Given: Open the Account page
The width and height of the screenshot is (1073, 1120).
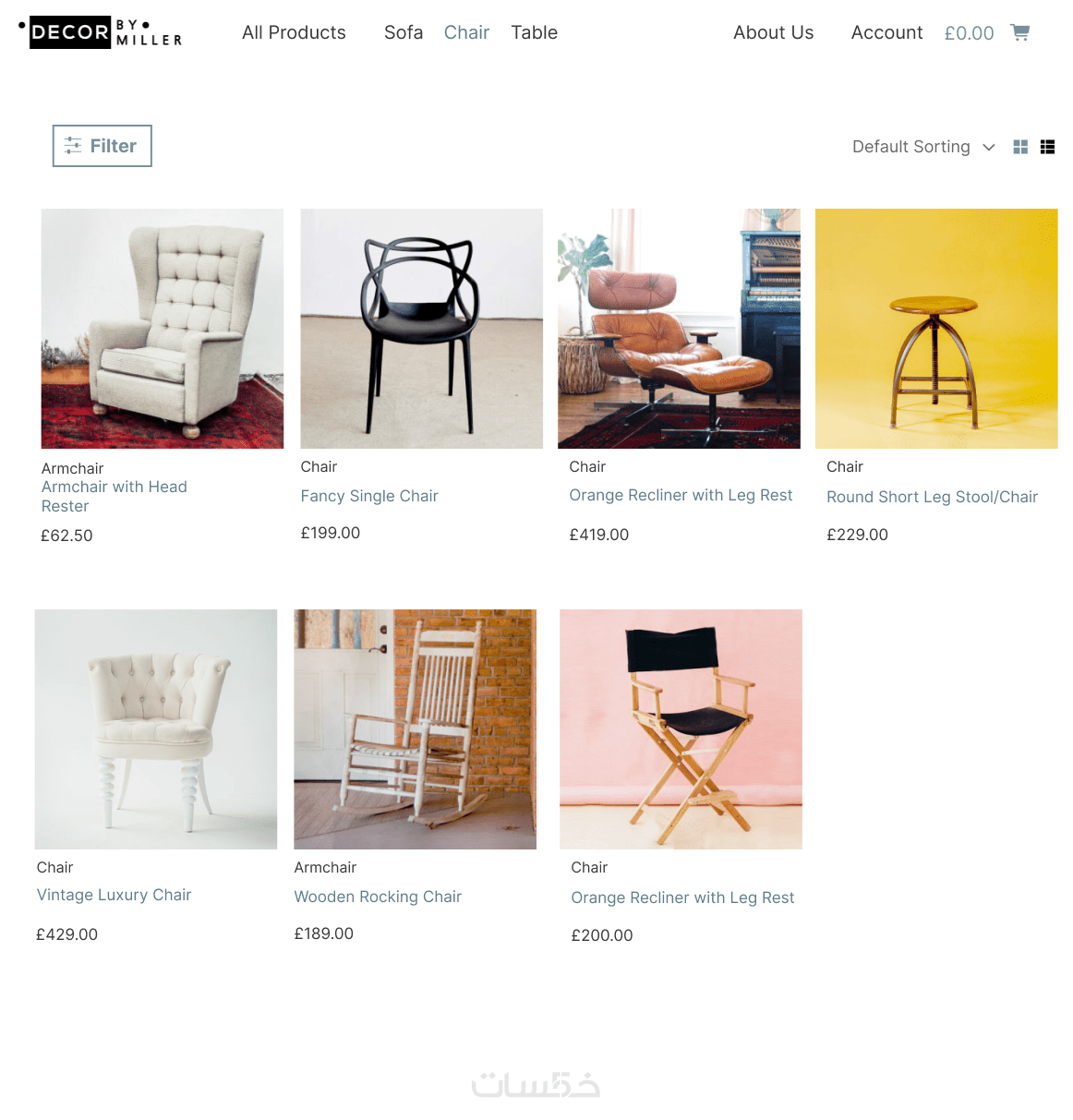Looking at the screenshot, I should tap(886, 32).
